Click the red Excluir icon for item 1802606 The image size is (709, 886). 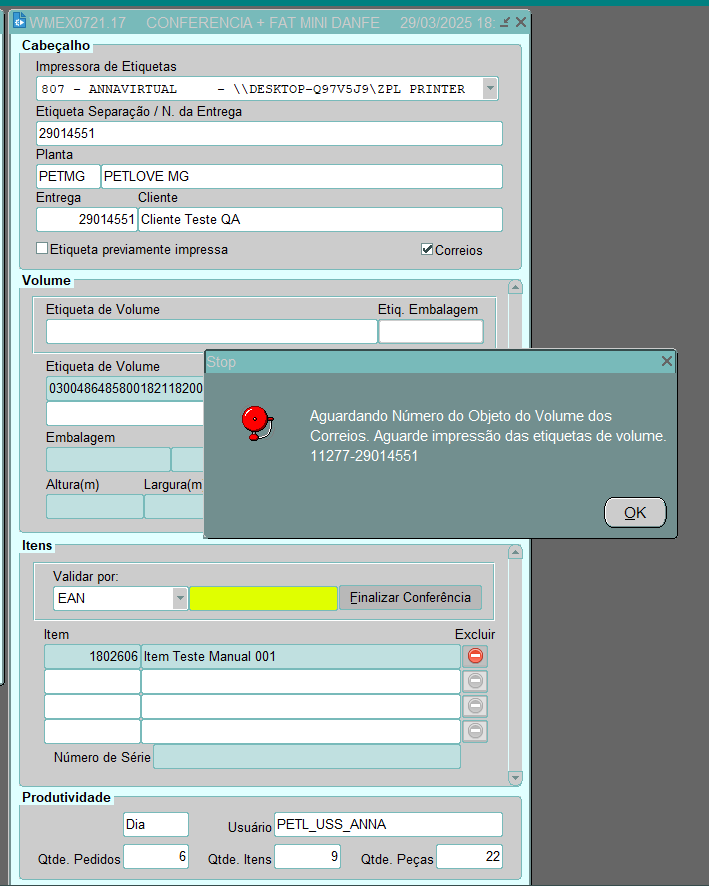[476, 656]
